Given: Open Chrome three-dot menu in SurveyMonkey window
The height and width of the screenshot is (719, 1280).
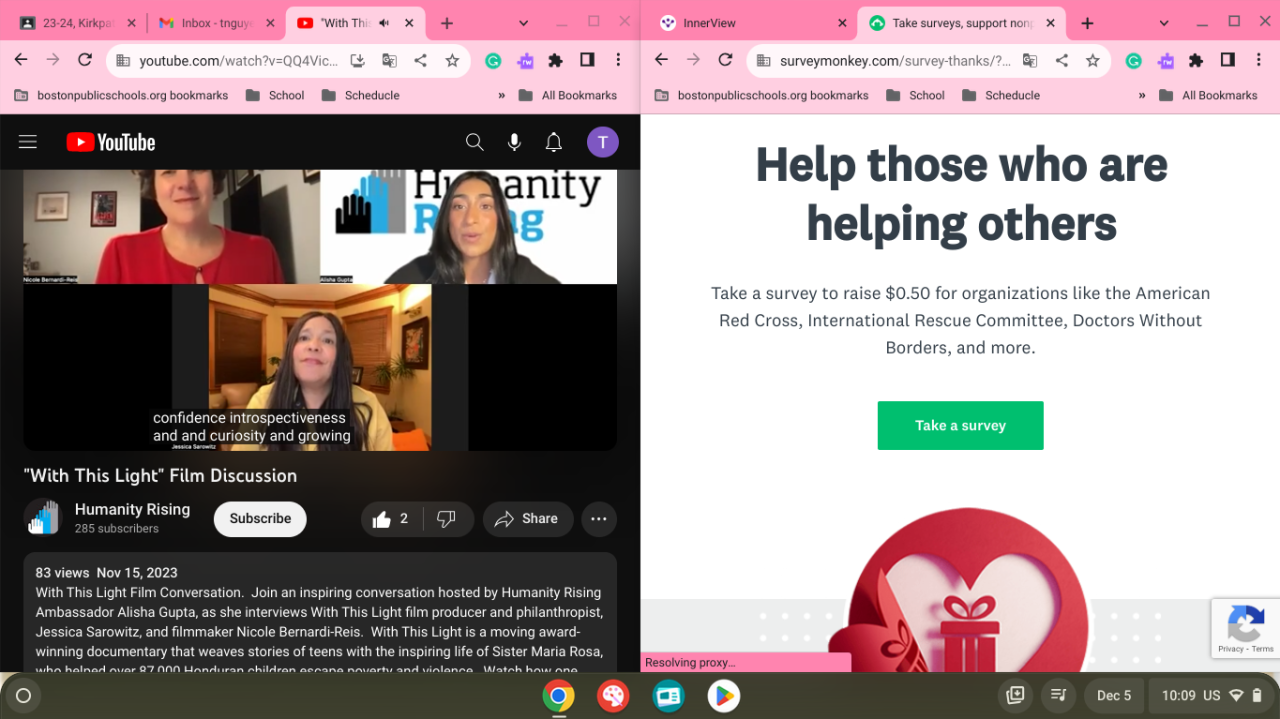Looking at the screenshot, I should click(1259, 61).
